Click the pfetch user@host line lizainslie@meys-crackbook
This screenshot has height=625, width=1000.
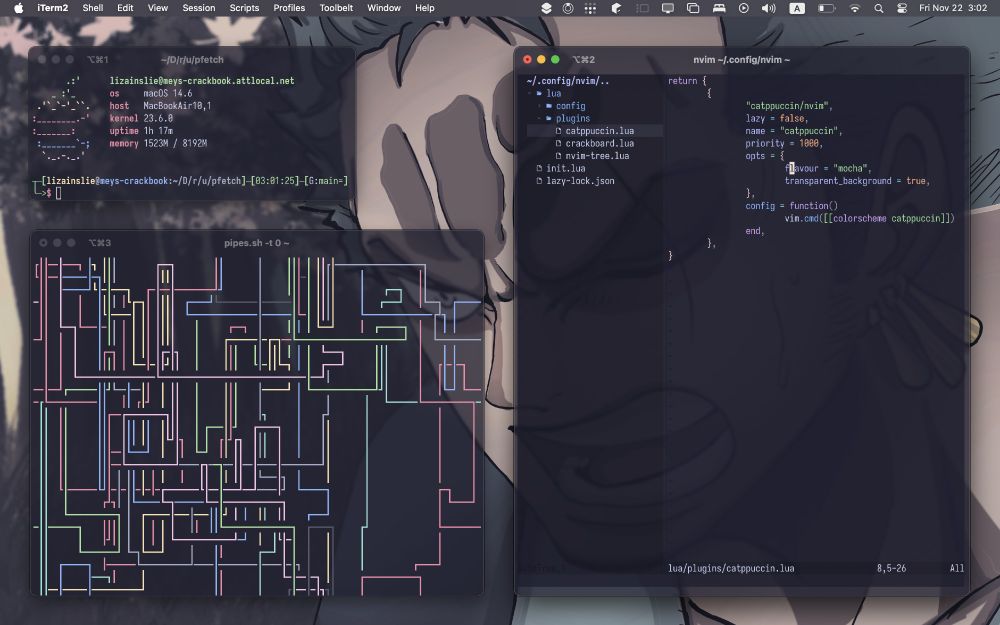202,81
